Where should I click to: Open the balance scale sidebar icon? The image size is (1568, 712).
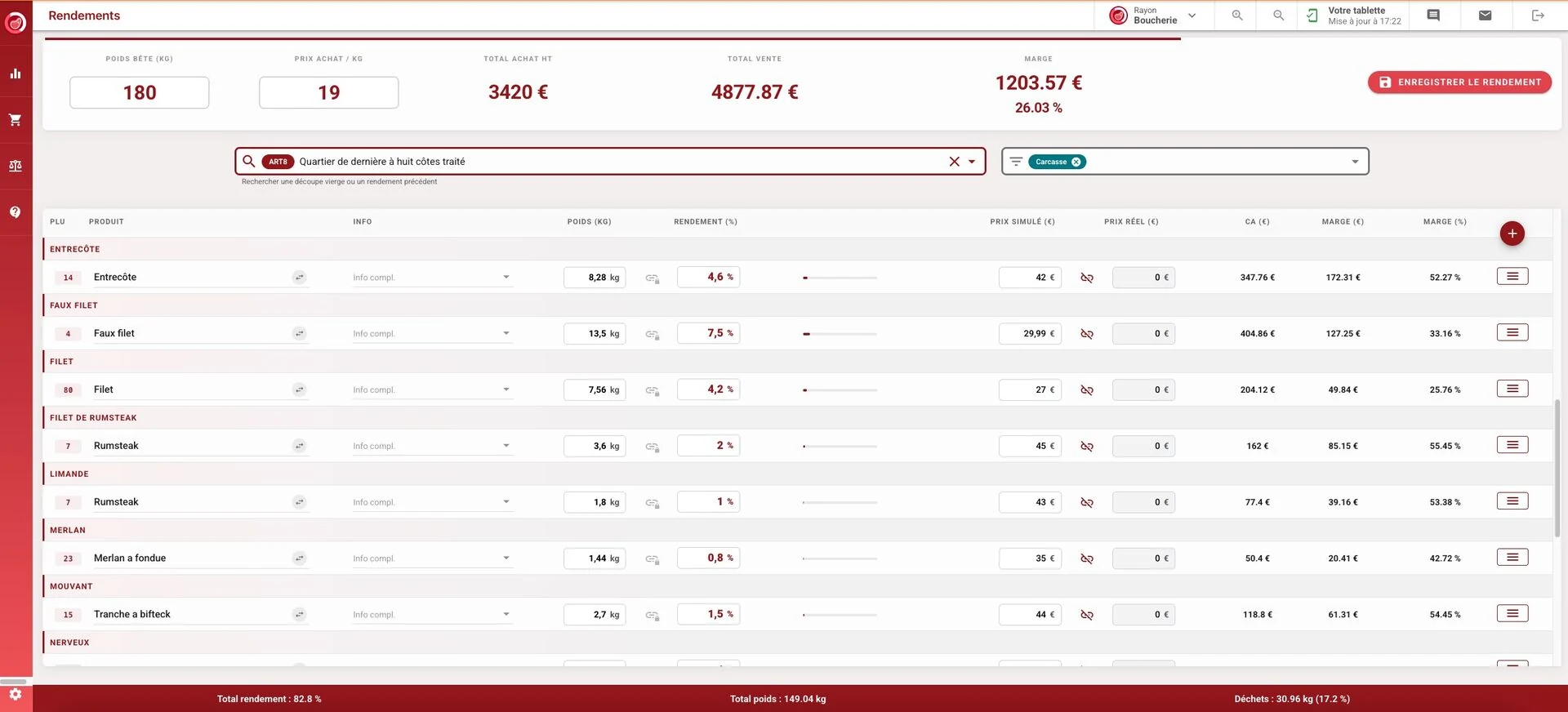pyautogui.click(x=16, y=166)
